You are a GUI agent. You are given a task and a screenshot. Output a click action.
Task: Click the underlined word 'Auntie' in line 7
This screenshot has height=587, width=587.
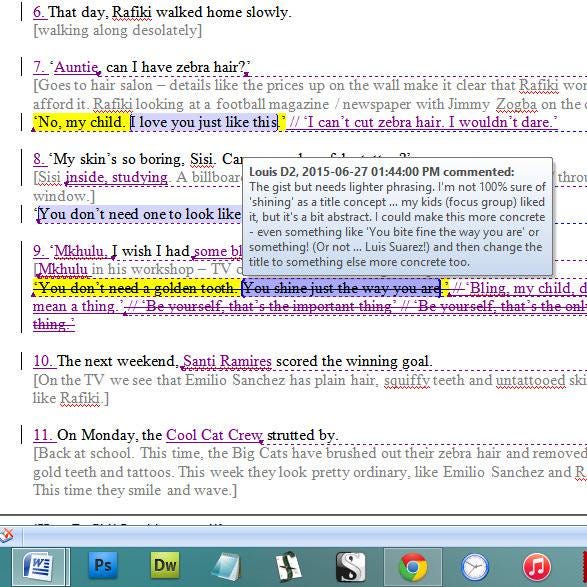click(76, 67)
